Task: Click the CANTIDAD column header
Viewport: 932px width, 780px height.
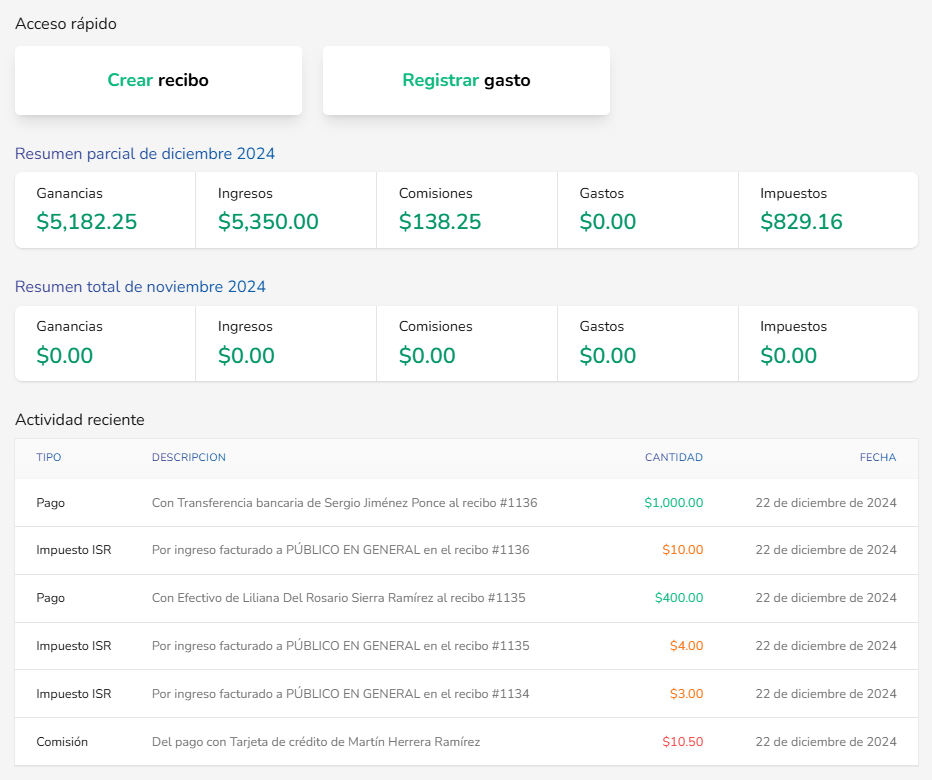Action: pos(674,457)
